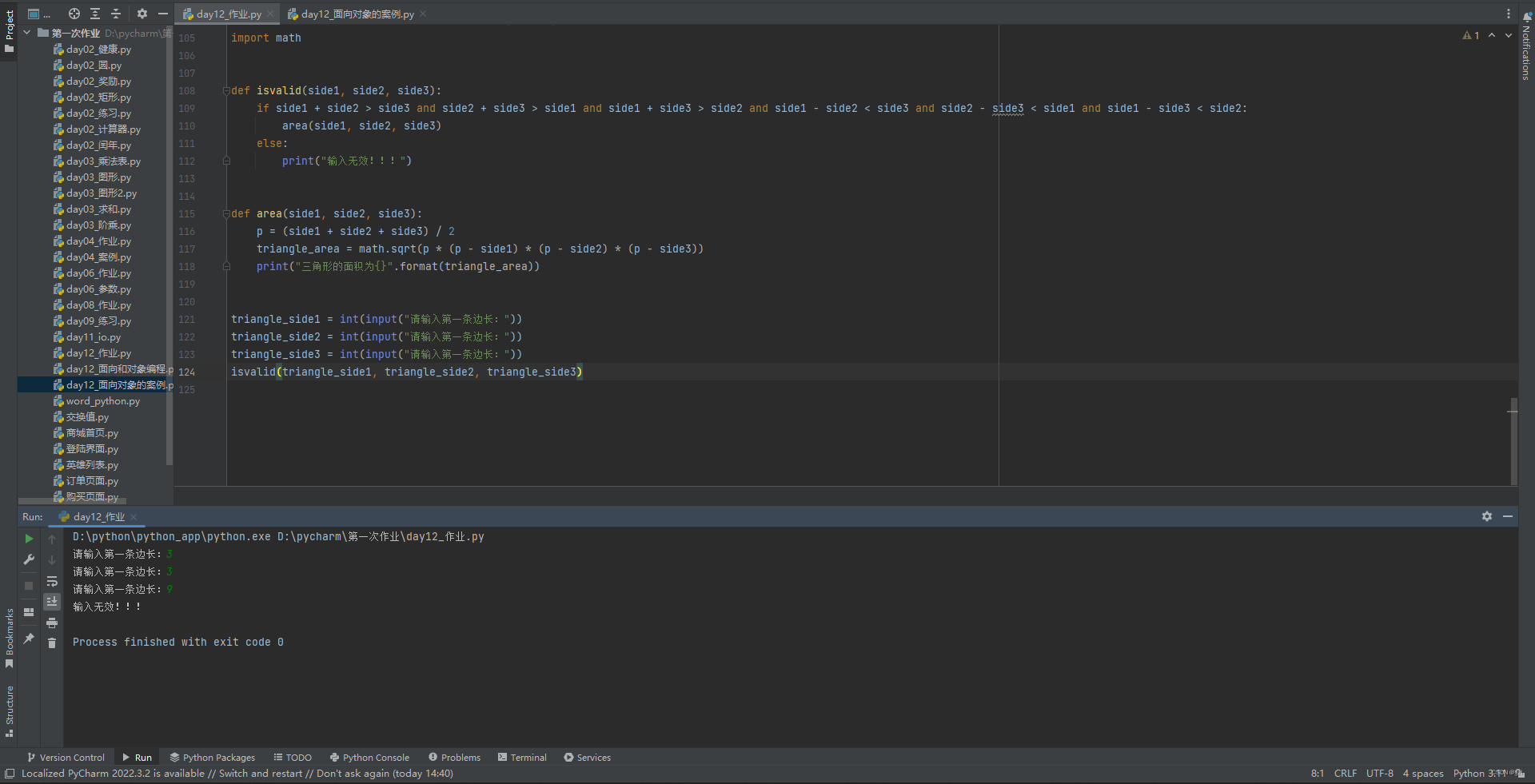
Task: Fold the isvalid function definition
Action: [226, 90]
